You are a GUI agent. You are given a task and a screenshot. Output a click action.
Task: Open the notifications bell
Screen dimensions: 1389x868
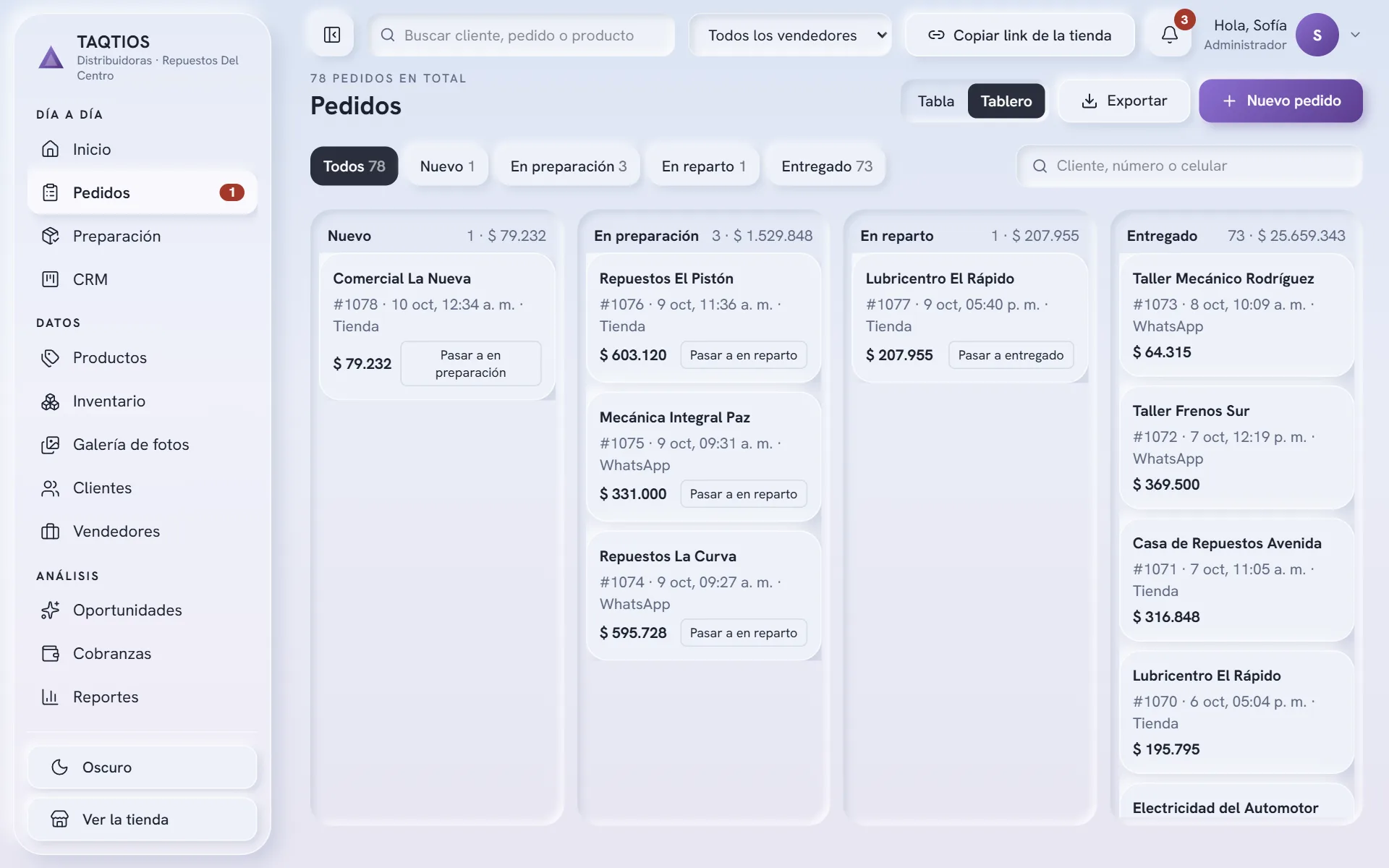(x=1170, y=35)
